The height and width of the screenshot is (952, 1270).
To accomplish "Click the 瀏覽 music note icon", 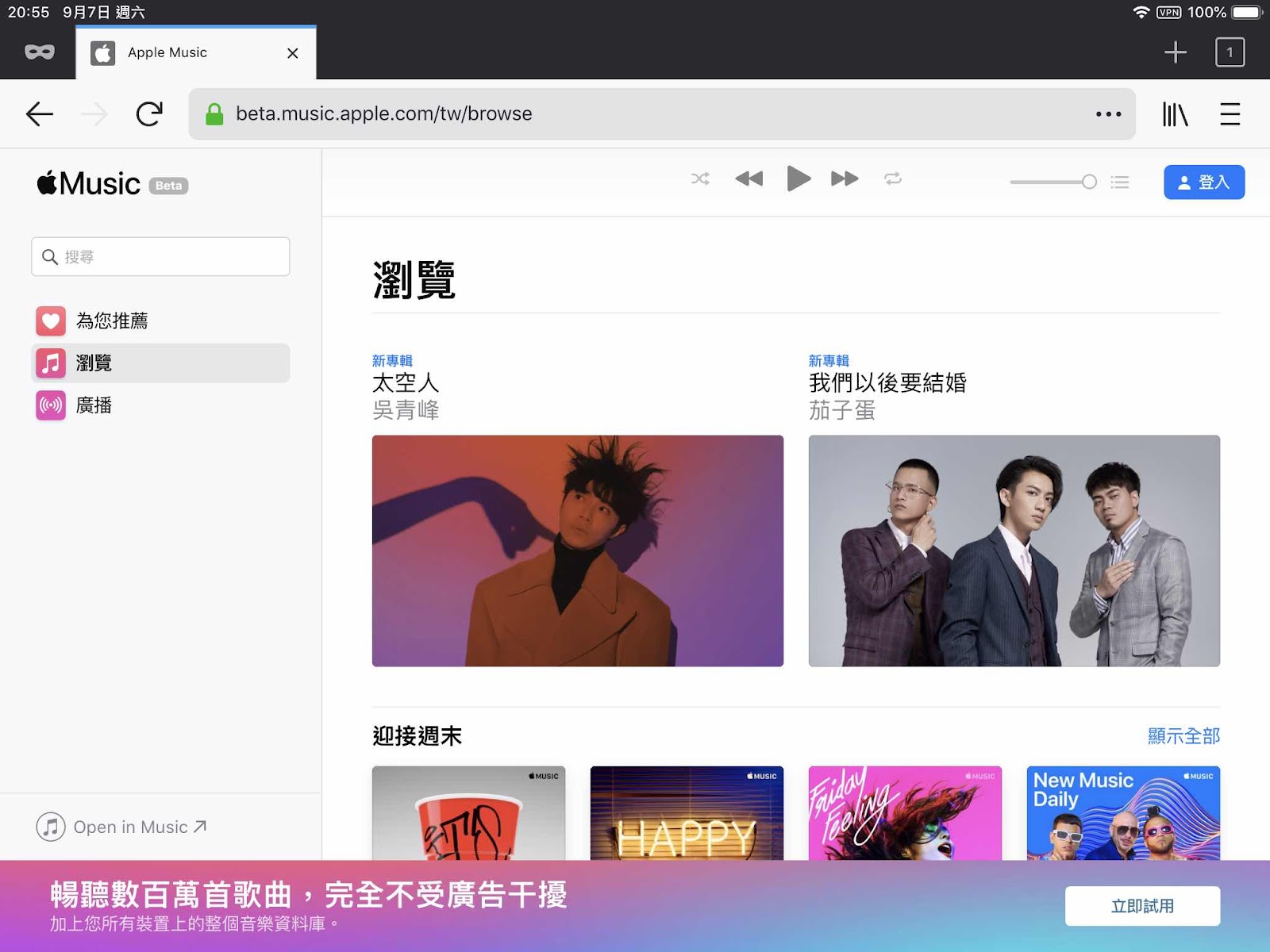I will (x=51, y=363).
